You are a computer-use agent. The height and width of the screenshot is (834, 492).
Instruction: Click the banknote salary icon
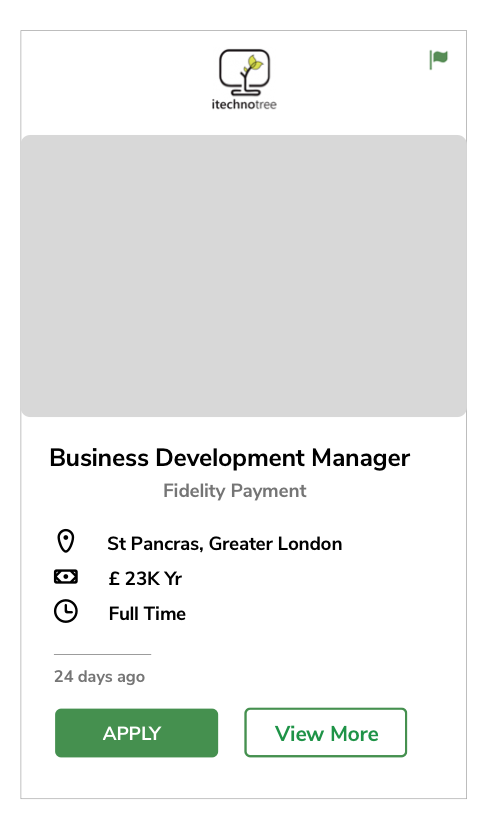click(x=65, y=577)
